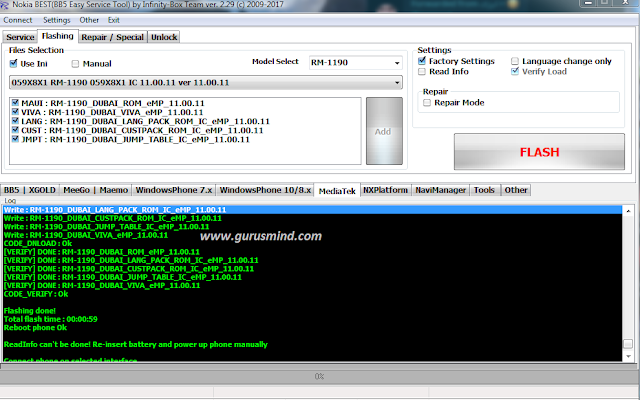
Task: Open the WindowsPhone 10/8.x tab
Action: (265, 190)
